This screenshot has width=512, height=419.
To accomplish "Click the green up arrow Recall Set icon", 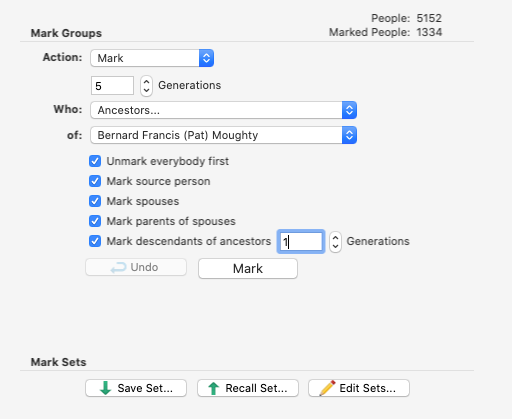I will [x=214, y=388].
